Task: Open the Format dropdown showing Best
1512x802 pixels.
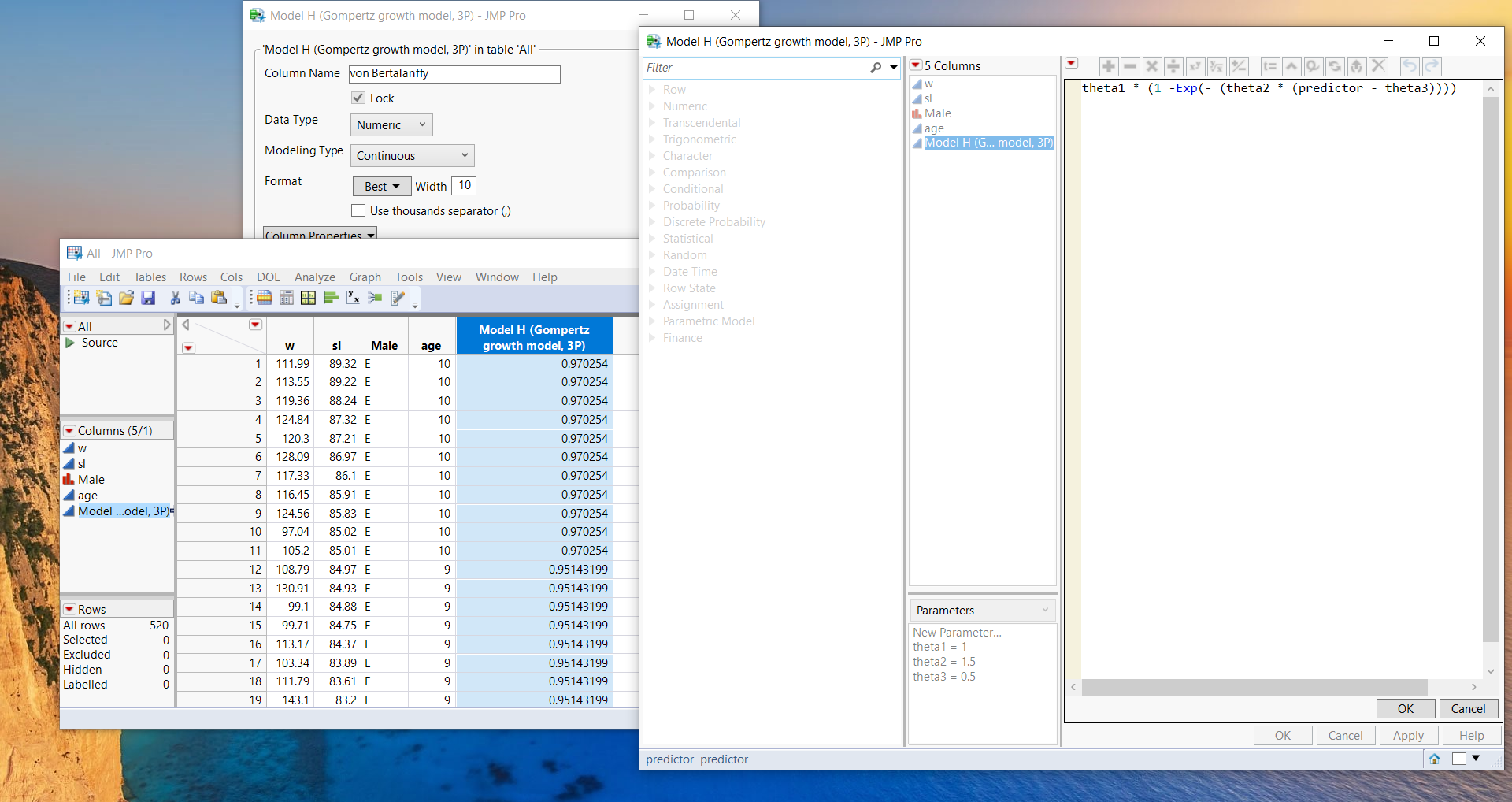Action: (x=381, y=186)
